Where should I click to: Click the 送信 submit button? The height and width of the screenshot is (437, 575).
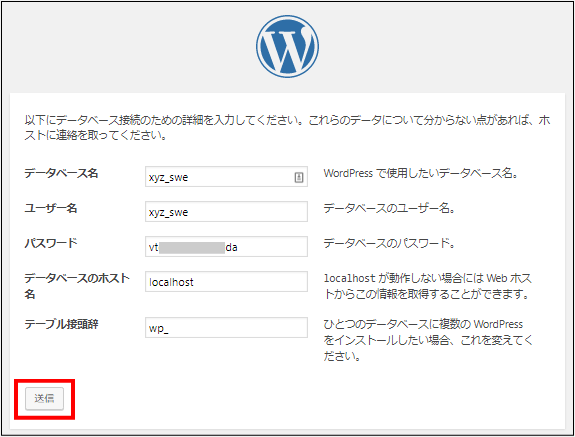44,399
